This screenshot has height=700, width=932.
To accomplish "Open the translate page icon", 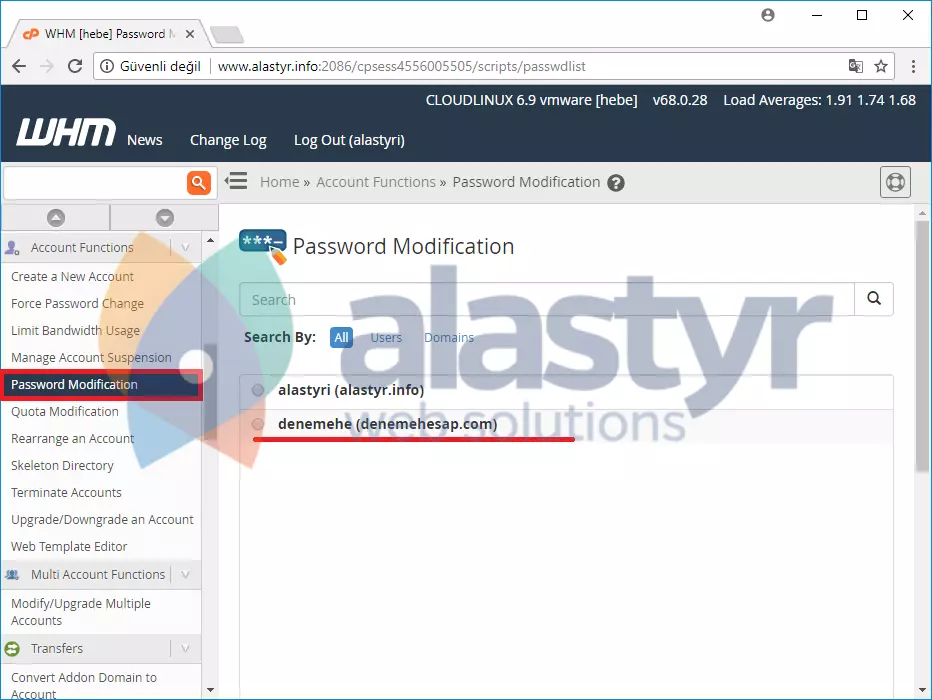I will [855, 66].
